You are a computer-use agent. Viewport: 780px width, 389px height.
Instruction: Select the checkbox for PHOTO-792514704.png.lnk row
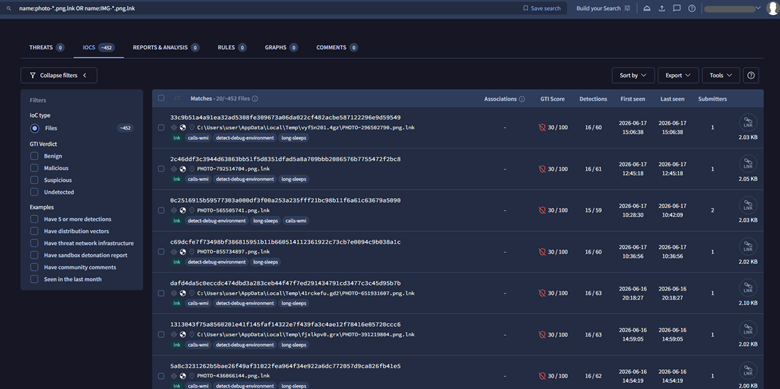161,169
